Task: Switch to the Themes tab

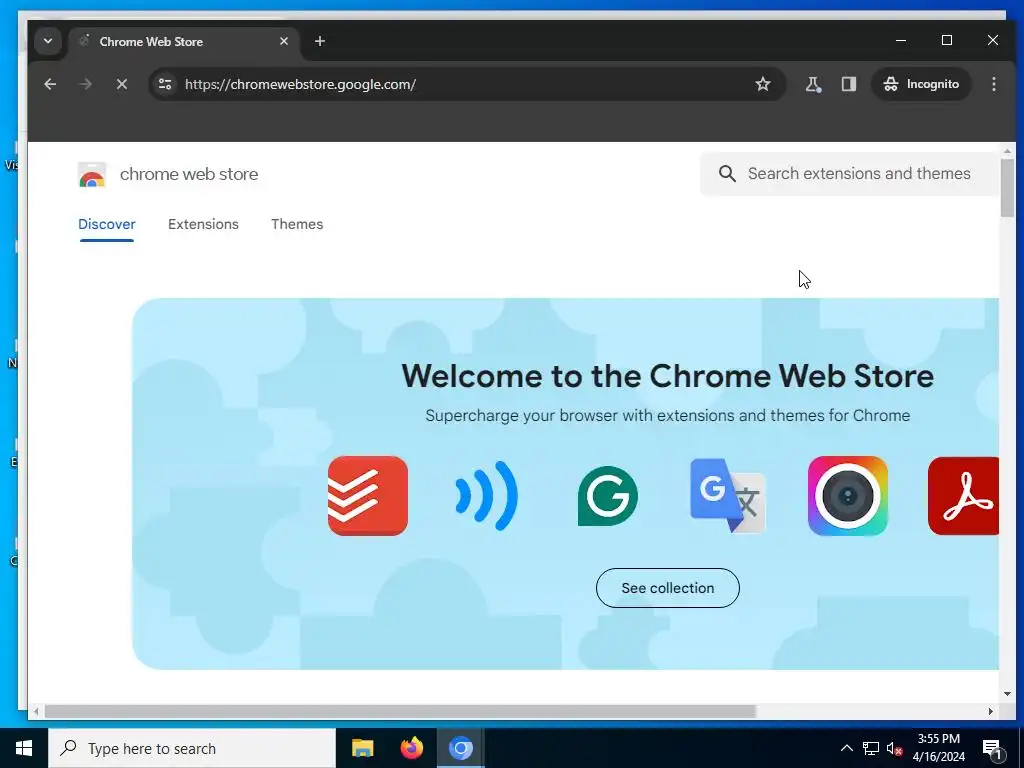Action: coord(297,224)
